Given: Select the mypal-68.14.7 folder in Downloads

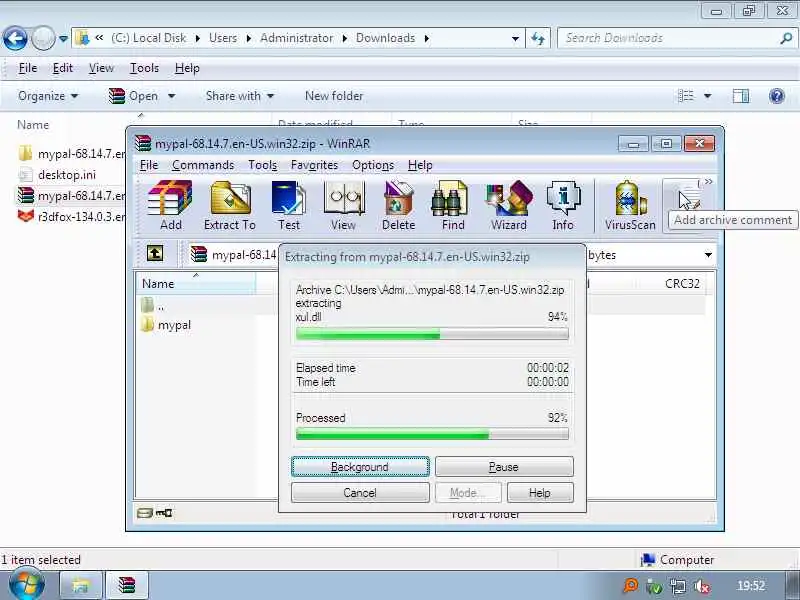Looking at the screenshot, I should [71, 154].
